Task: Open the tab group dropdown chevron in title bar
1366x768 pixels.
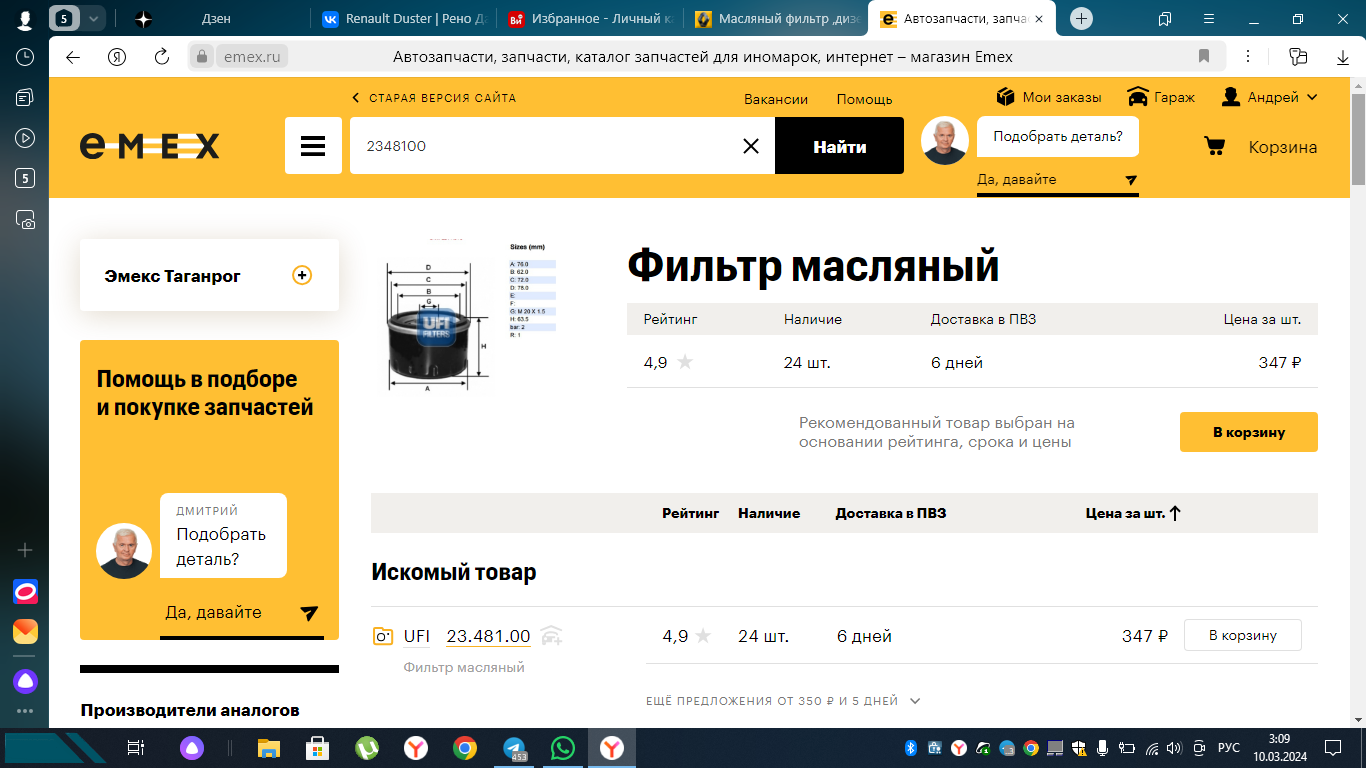Action: (x=93, y=19)
